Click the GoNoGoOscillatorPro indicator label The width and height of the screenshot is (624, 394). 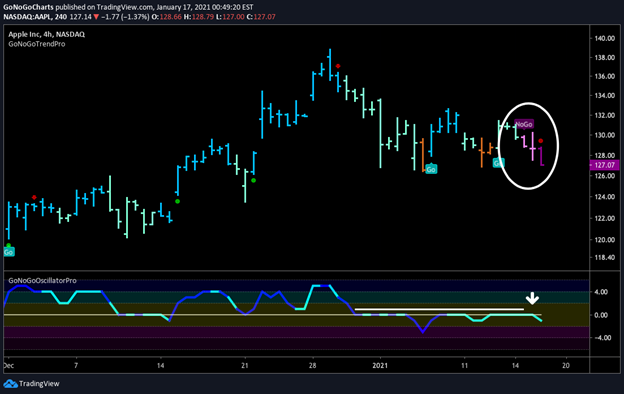[x=42, y=281]
